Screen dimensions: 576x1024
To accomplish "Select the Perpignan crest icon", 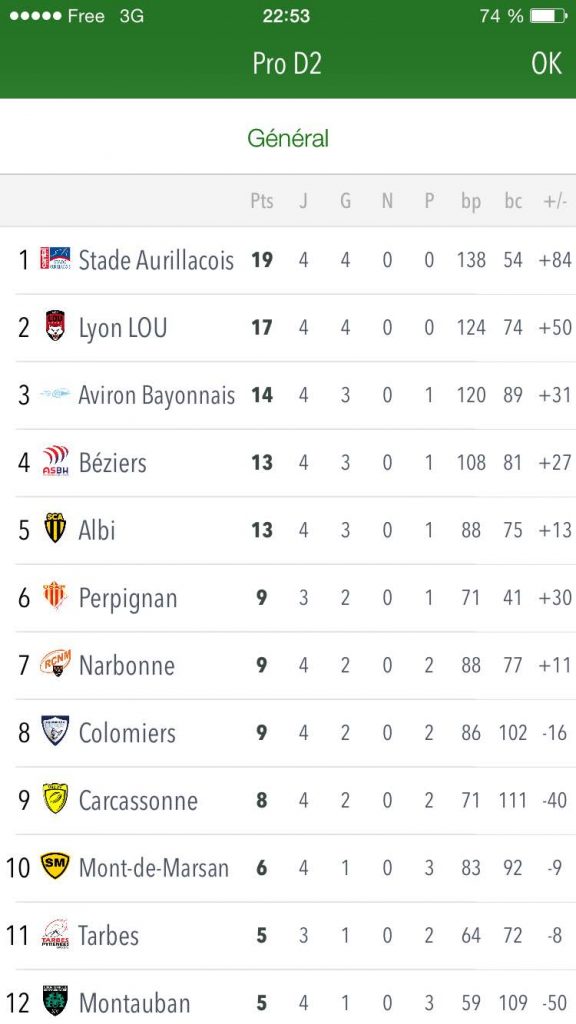I will click(x=55, y=596).
